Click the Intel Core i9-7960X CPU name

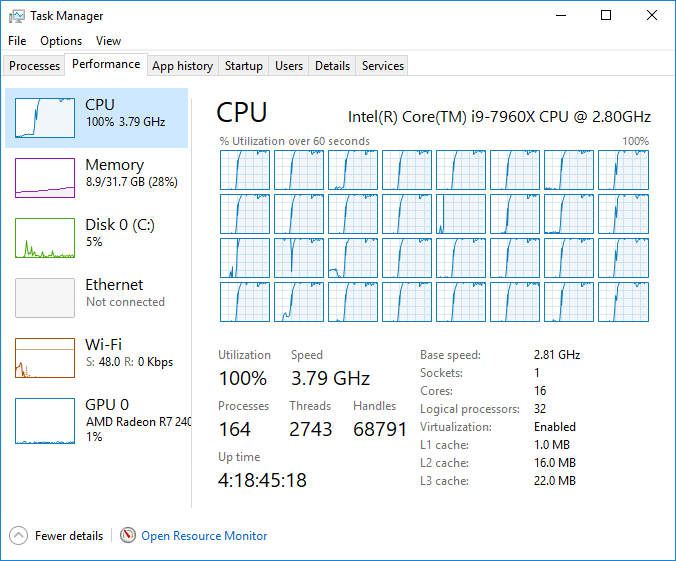[x=499, y=117]
